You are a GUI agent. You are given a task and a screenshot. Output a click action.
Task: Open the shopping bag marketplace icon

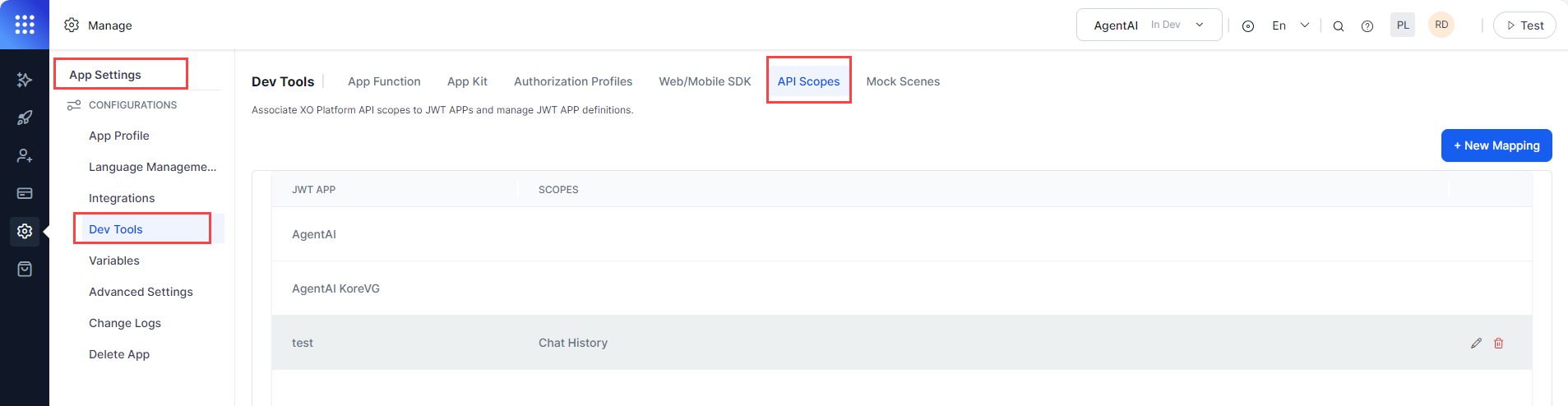click(x=25, y=269)
